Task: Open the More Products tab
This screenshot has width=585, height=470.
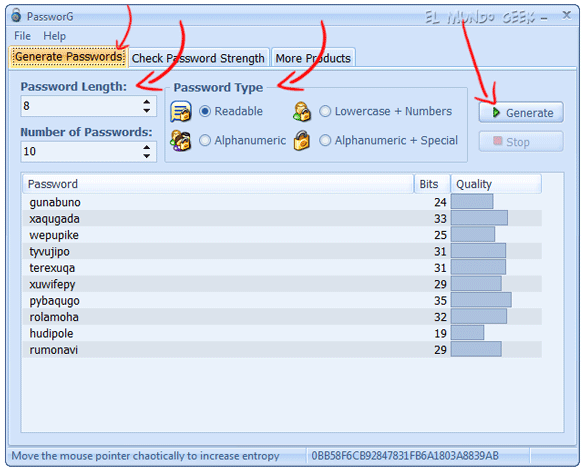Action: pyautogui.click(x=313, y=58)
